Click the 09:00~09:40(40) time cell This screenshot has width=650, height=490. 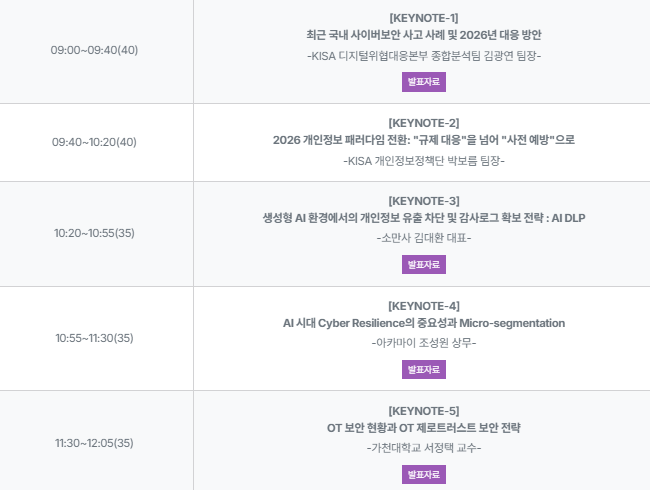(x=94, y=50)
